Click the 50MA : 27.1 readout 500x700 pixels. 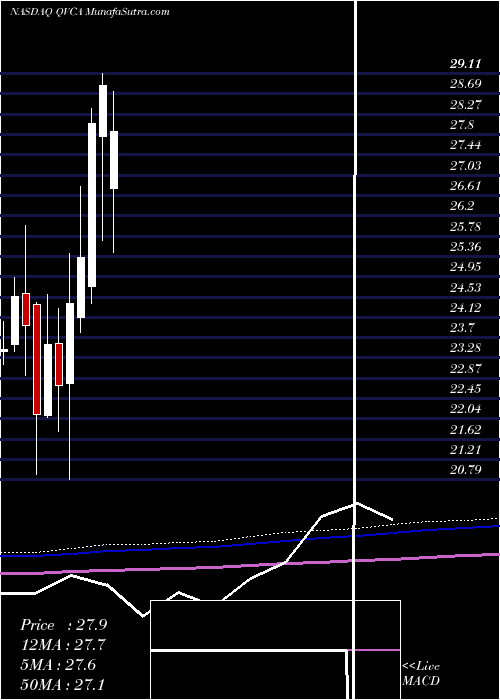tap(63, 684)
